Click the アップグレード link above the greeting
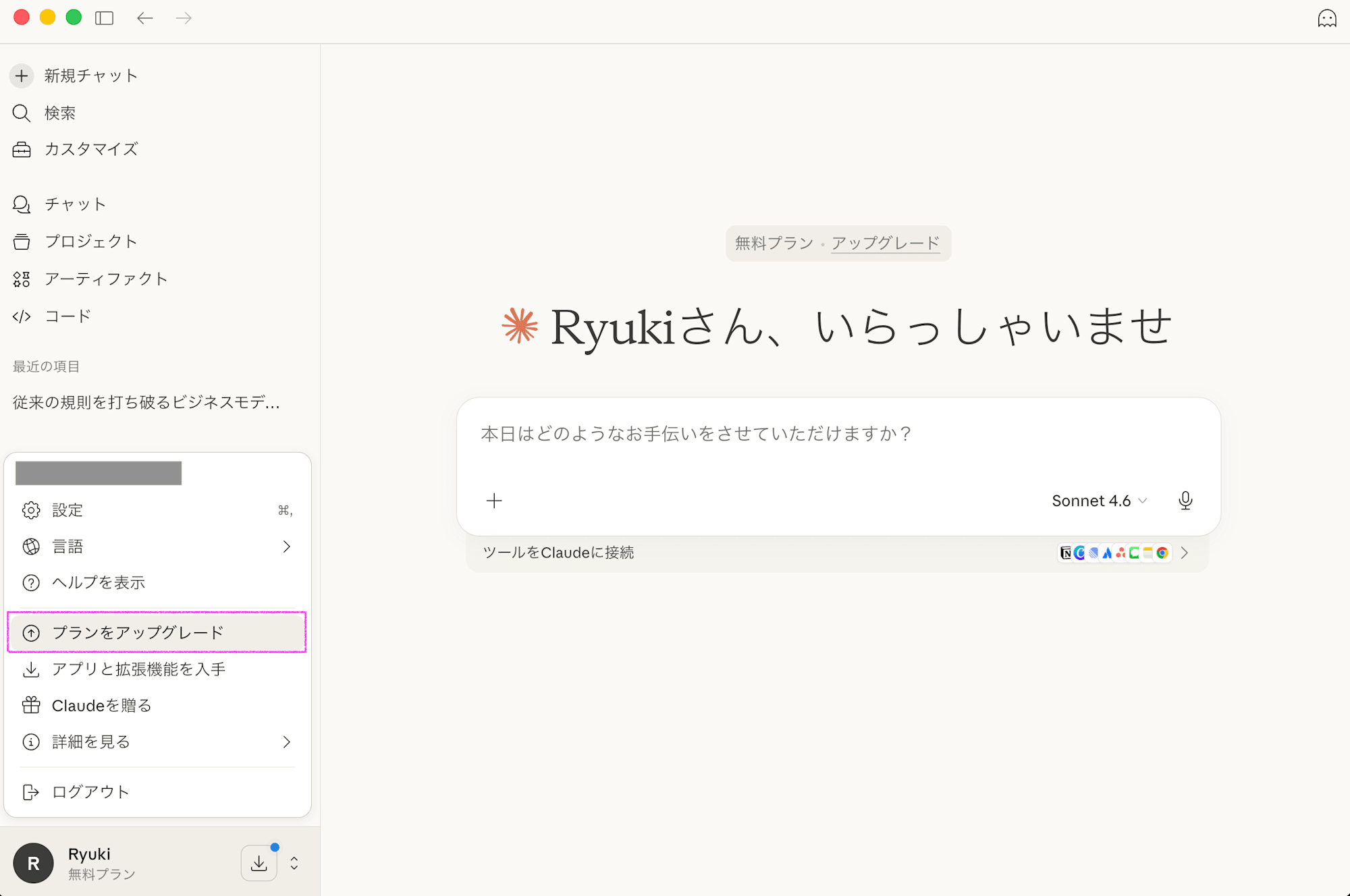Viewport: 1350px width, 896px height. pos(886,244)
